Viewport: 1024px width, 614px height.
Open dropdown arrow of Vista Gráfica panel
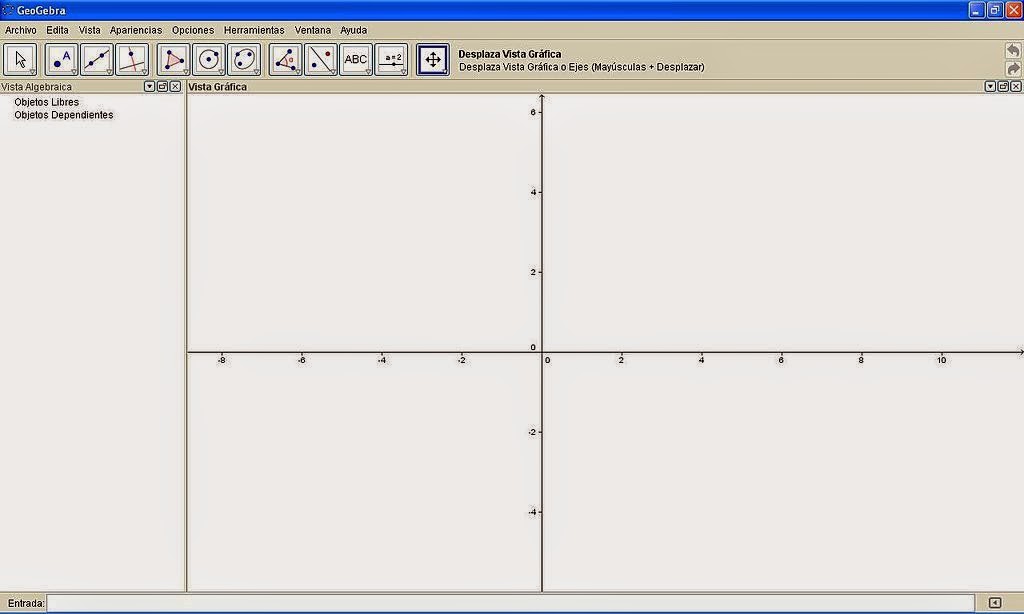pos(991,86)
